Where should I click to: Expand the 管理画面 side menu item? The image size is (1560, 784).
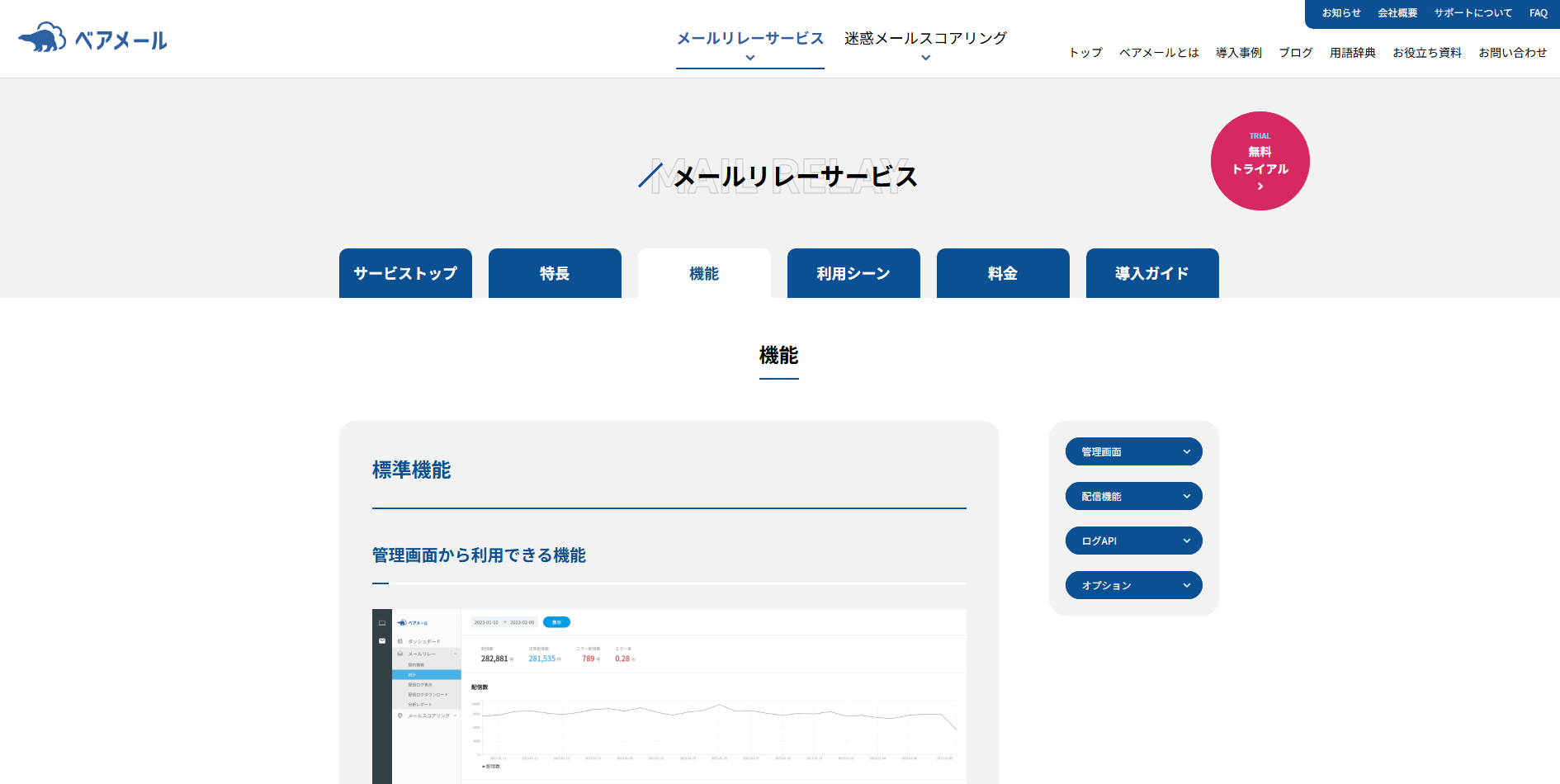point(1134,451)
